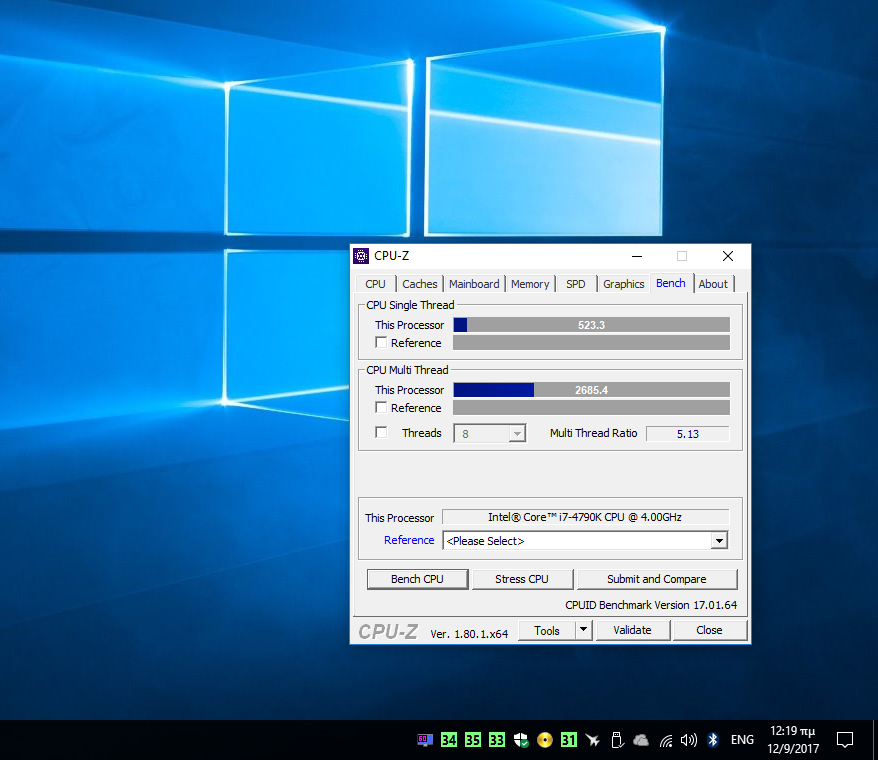Click the blue Reference link label
This screenshot has width=878, height=760.
[409, 540]
